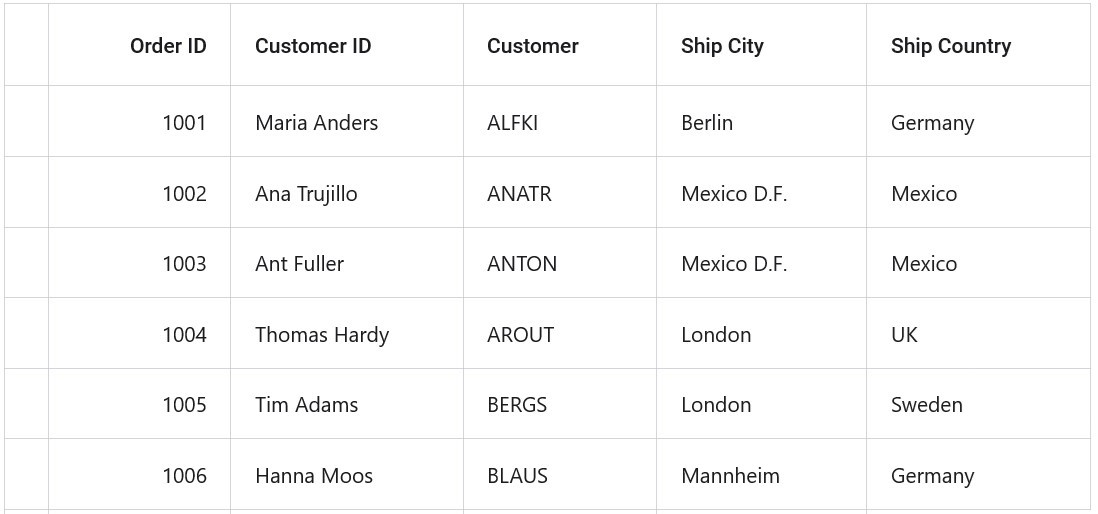This screenshot has height=514, width=1098.
Task: Select the ALFKI customer cell
Action: [x=512, y=123]
